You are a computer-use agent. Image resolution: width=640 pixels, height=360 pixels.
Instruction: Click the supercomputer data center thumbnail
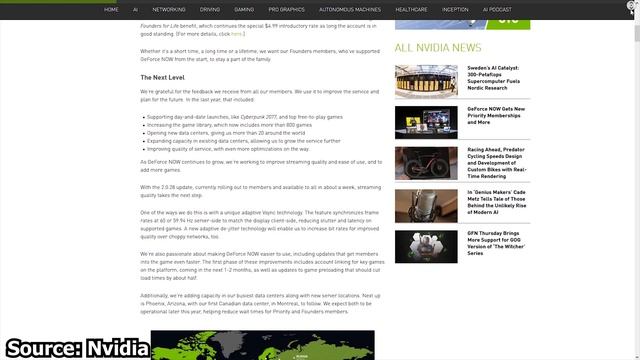coord(426,81)
